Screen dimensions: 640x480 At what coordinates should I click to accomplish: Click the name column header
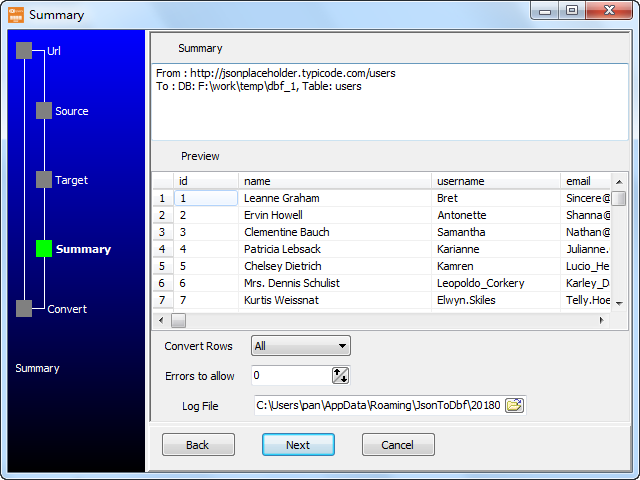tap(335, 181)
